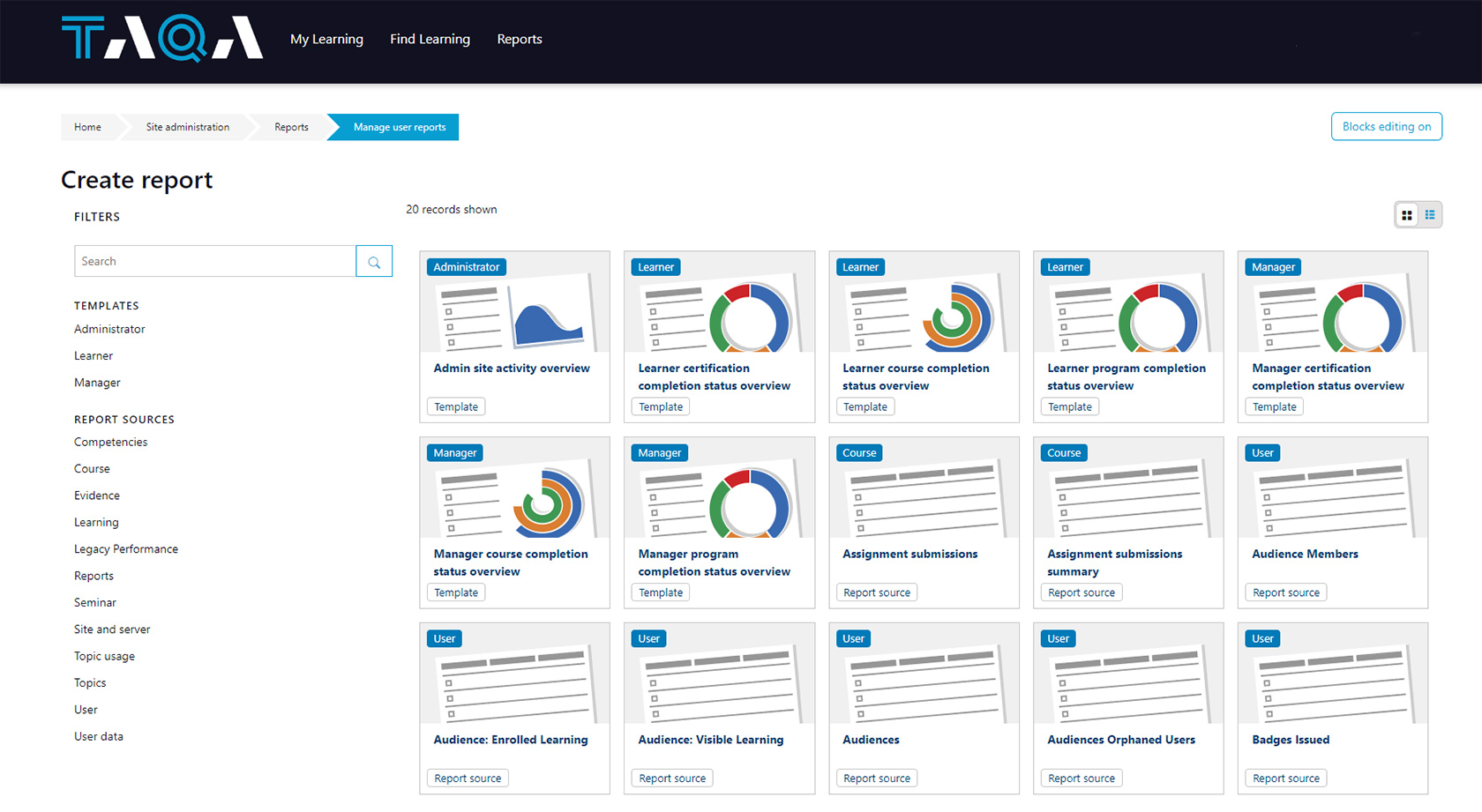The height and width of the screenshot is (812, 1482).
Task: Click in the Search filter field
Action: pos(214,262)
